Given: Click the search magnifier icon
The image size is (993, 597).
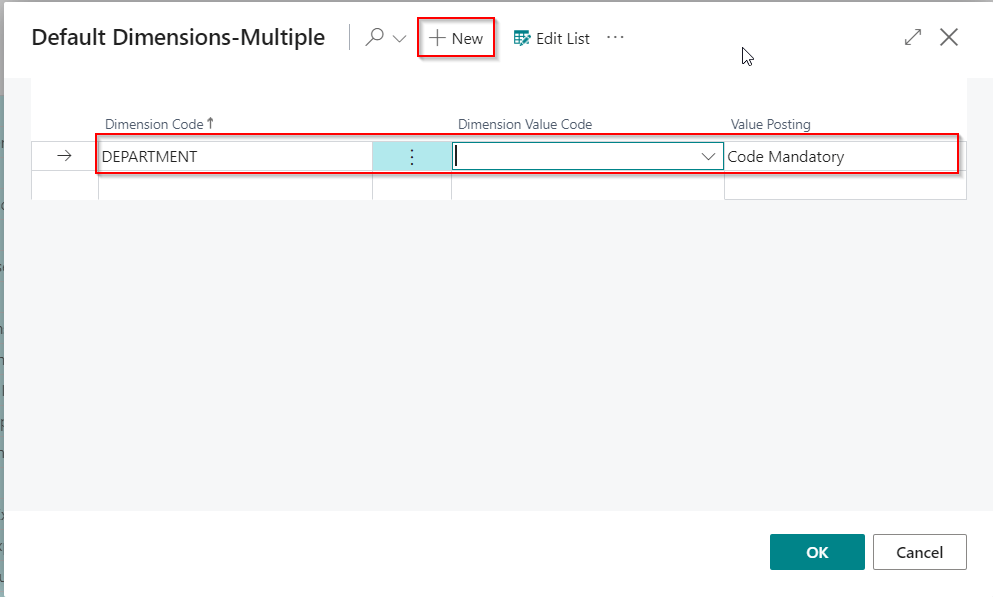Looking at the screenshot, I should [x=375, y=38].
